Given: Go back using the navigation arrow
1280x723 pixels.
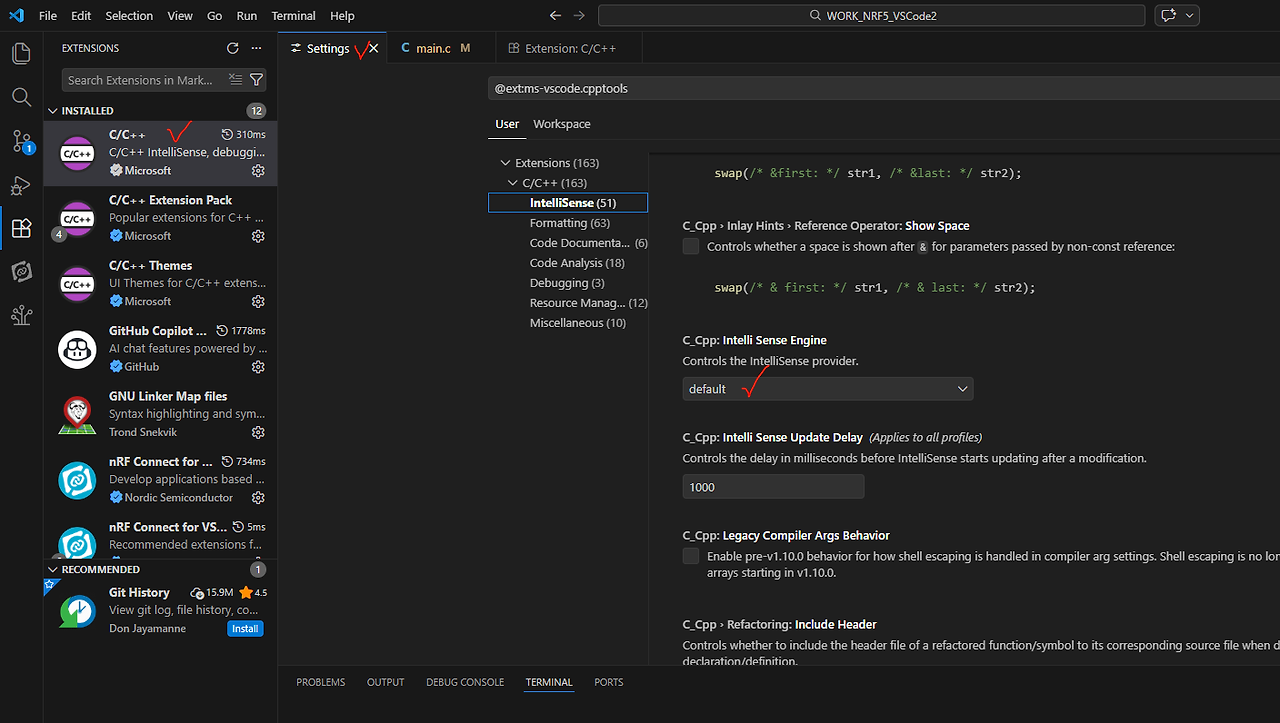Looking at the screenshot, I should (x=556, y=16).
